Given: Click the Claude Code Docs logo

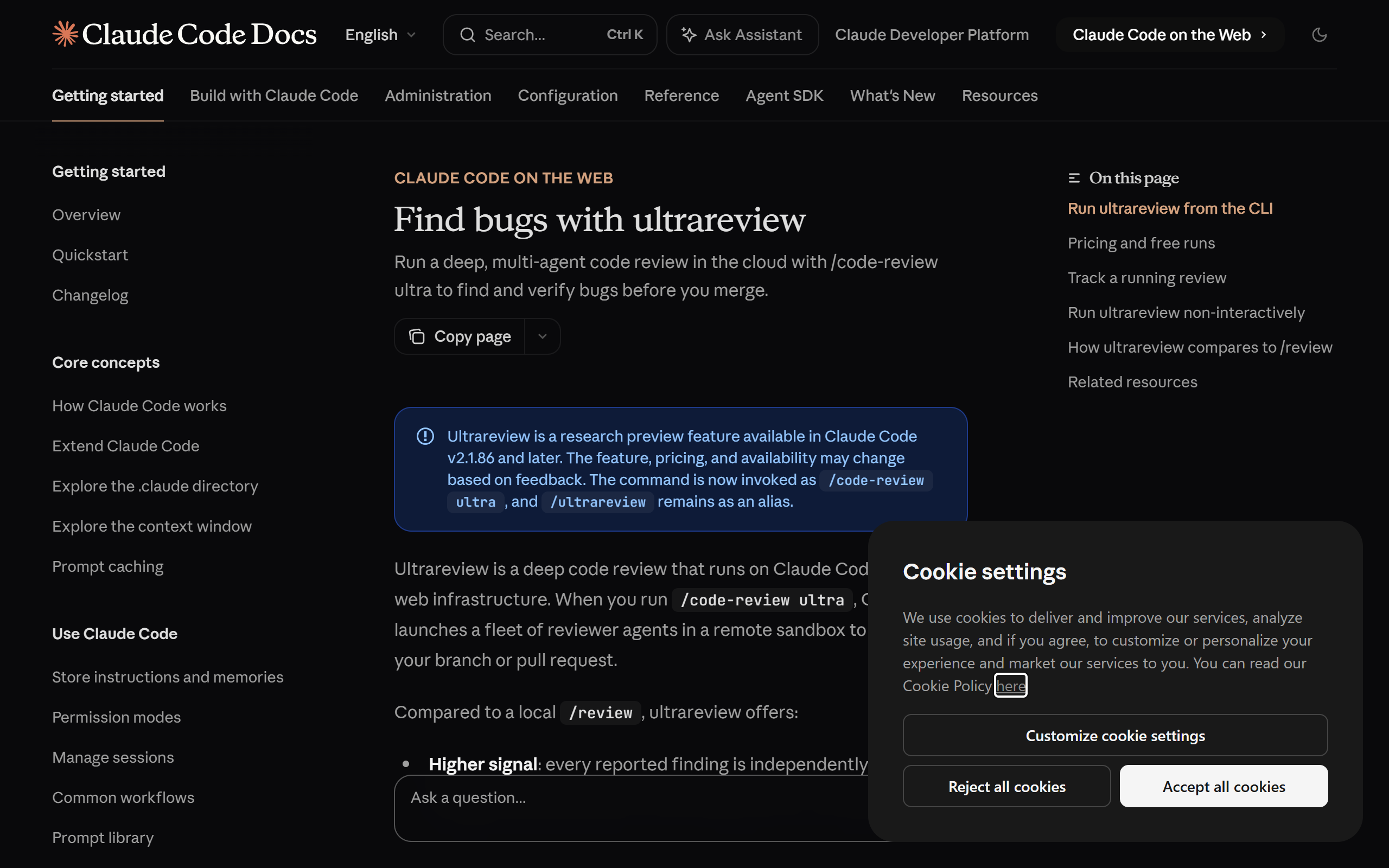Looking at the screenshot, I should tap(184, 34).
